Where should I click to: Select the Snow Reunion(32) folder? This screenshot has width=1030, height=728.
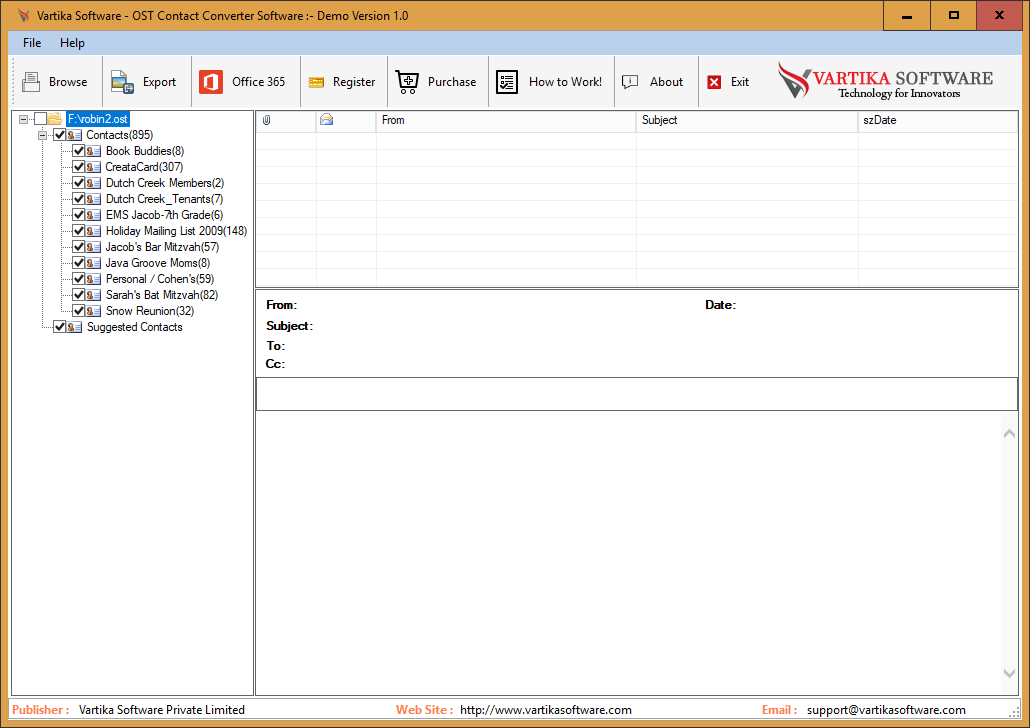pos(150,311)
